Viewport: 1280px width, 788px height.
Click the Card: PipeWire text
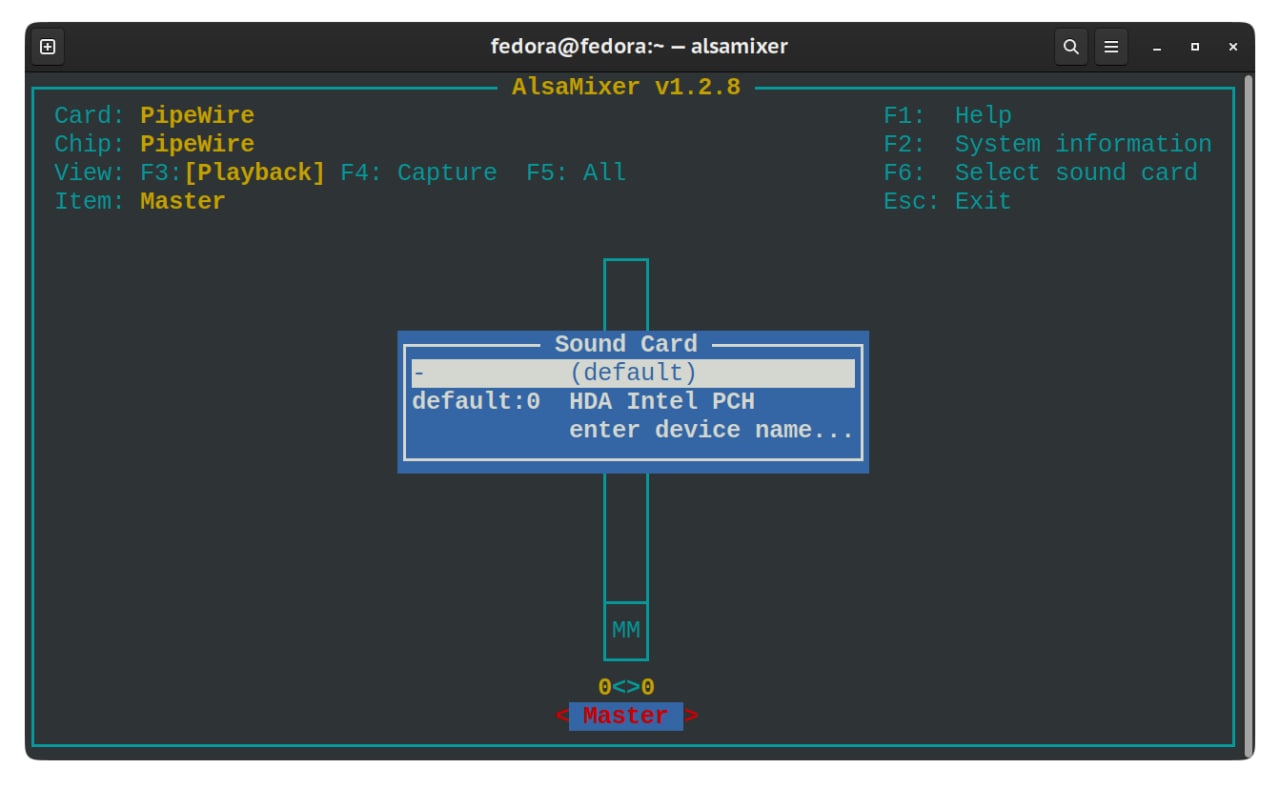pos(155,116)
